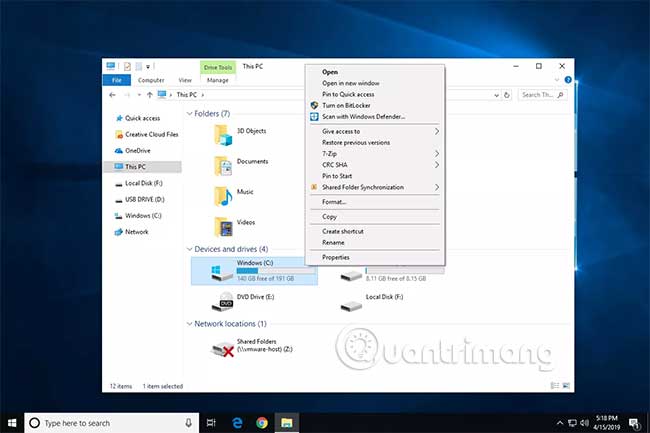Open the Manage Drive Tools tab
This screenshot has width=650, height=433.
218,80
